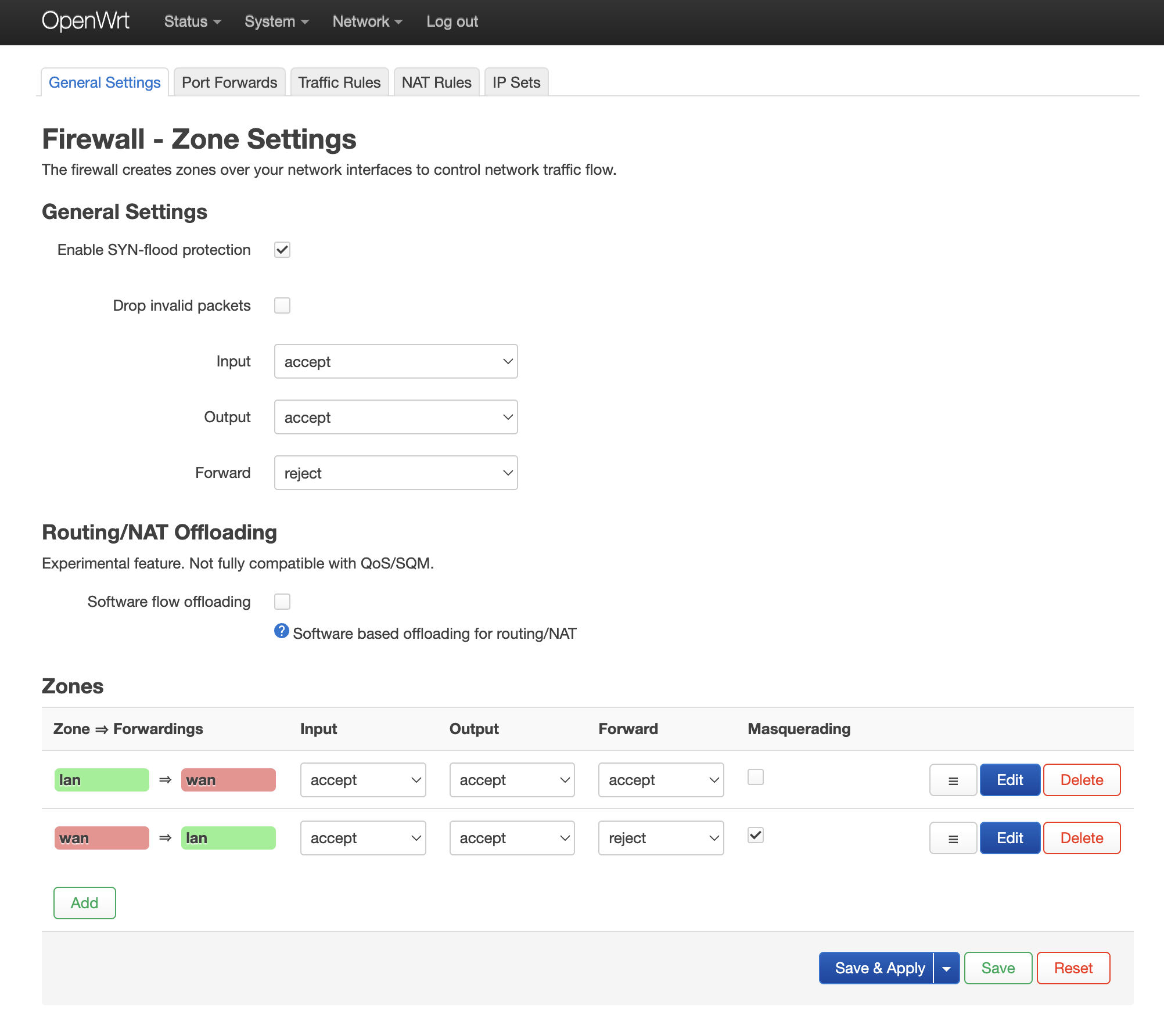Uncheck Masquerading for the wan zone

point(755,836)
